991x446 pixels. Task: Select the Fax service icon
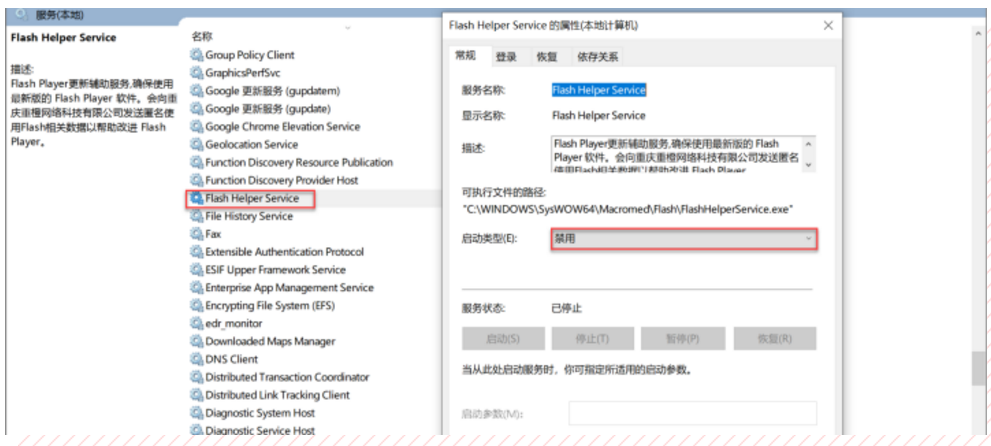(x=197, y=233)
